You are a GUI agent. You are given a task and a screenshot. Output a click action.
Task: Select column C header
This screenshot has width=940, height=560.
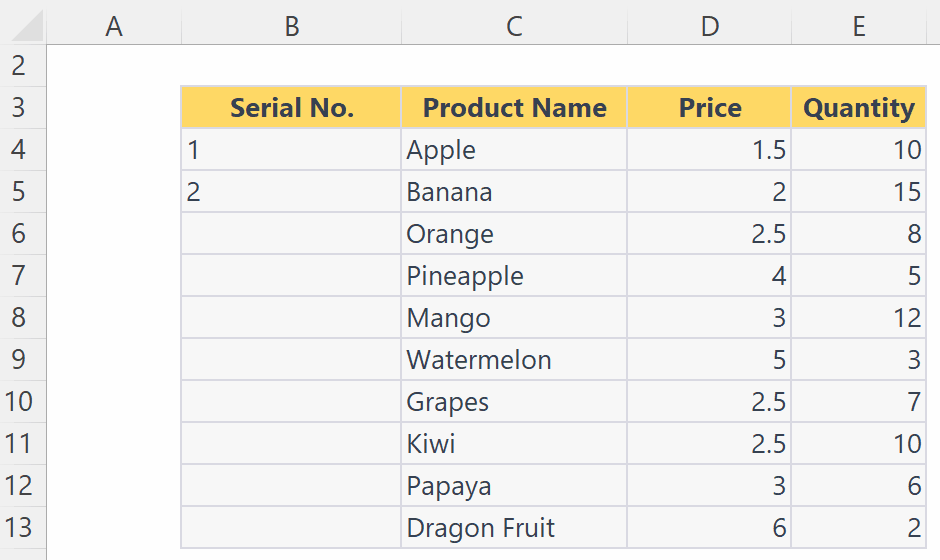point(514,26)
